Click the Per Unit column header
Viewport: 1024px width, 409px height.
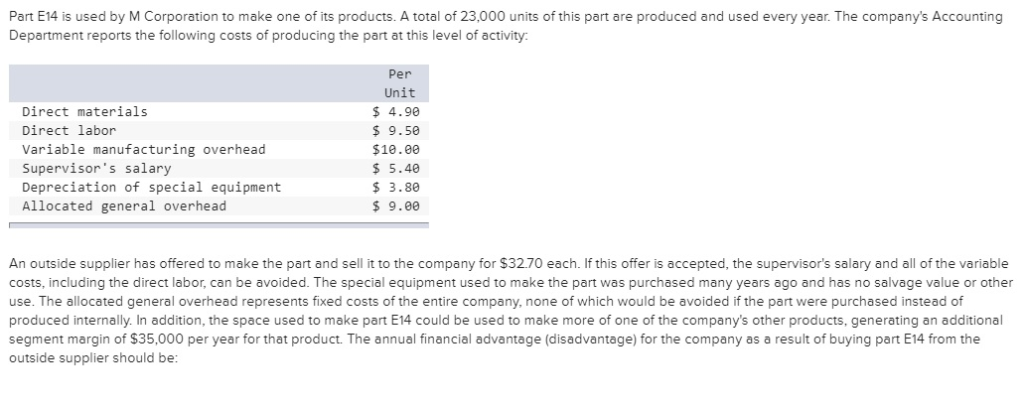(400, 84)
